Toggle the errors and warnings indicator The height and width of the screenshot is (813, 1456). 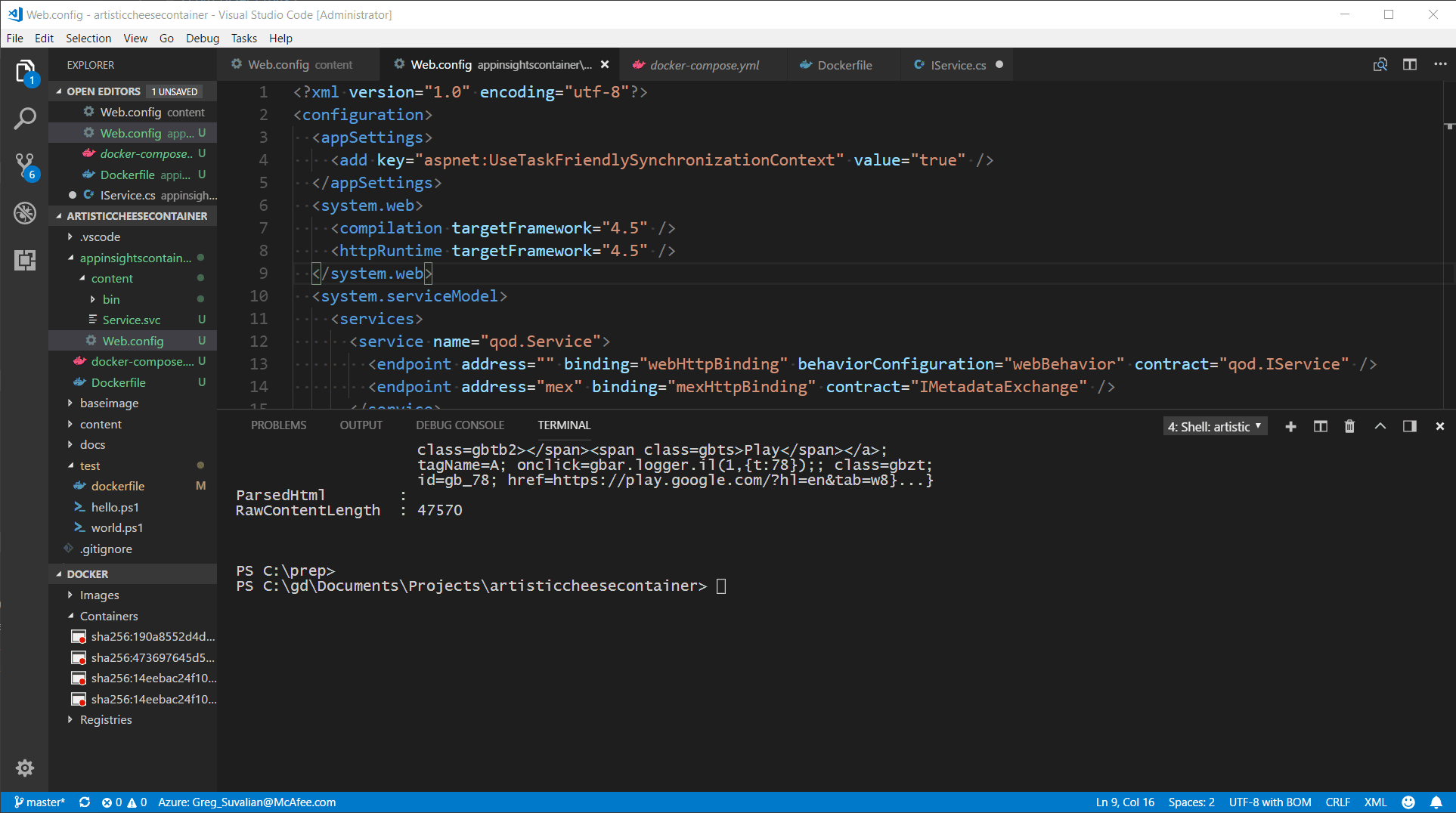[124, 802]
